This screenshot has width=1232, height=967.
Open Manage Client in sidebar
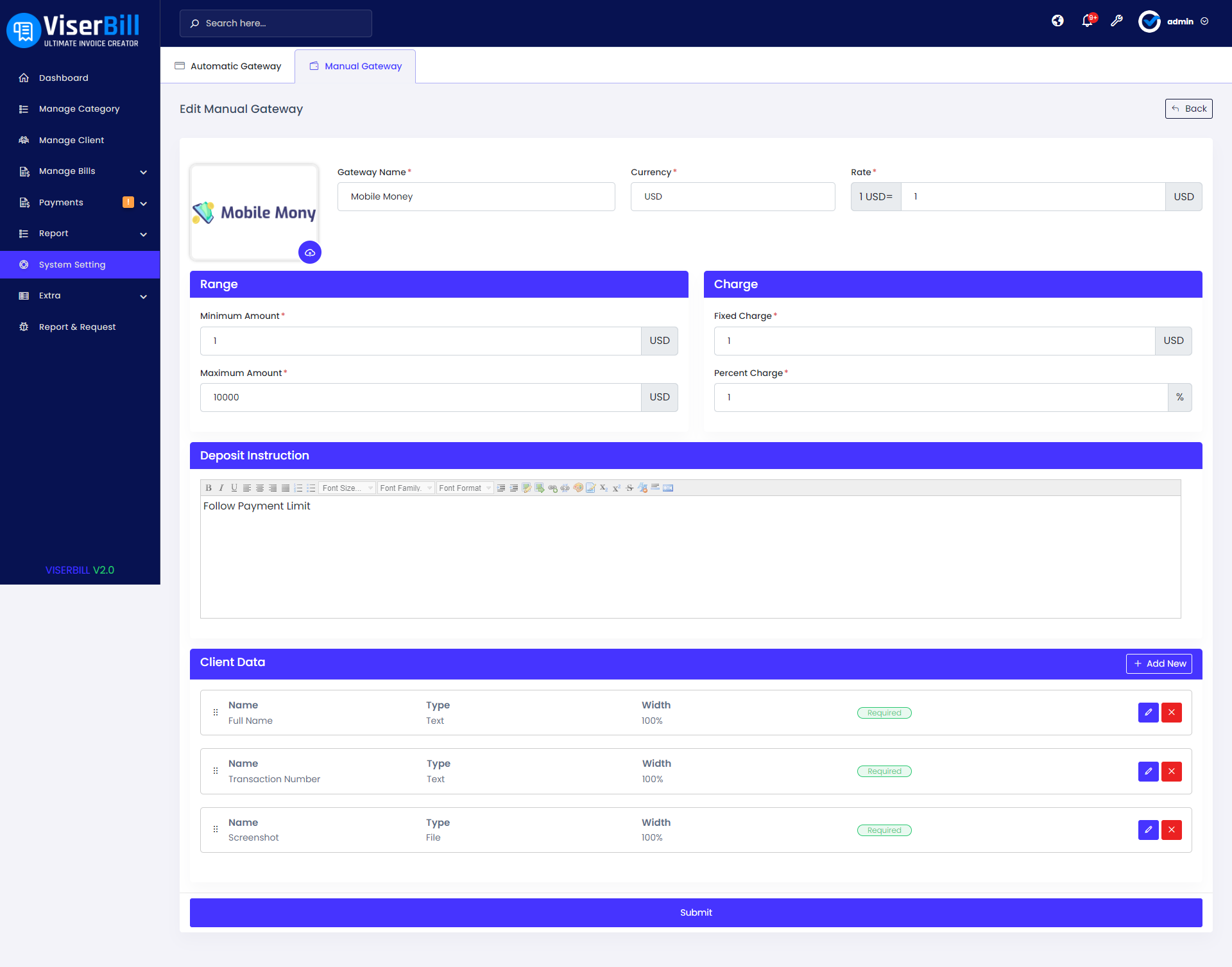[x=71, y=140]
